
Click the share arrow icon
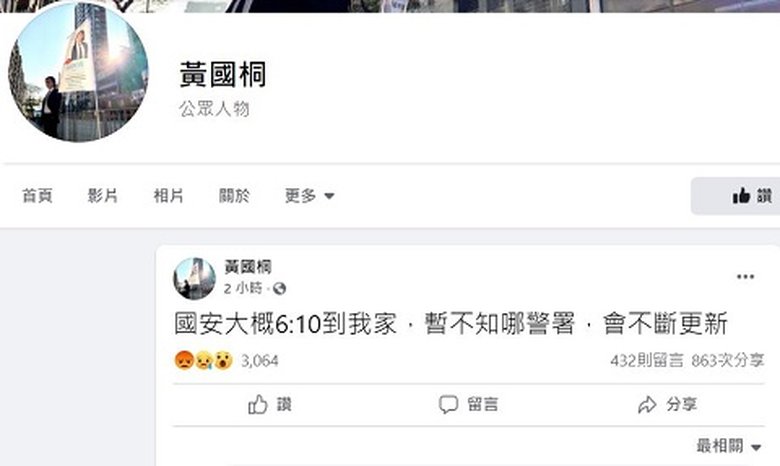pos(647,404)
